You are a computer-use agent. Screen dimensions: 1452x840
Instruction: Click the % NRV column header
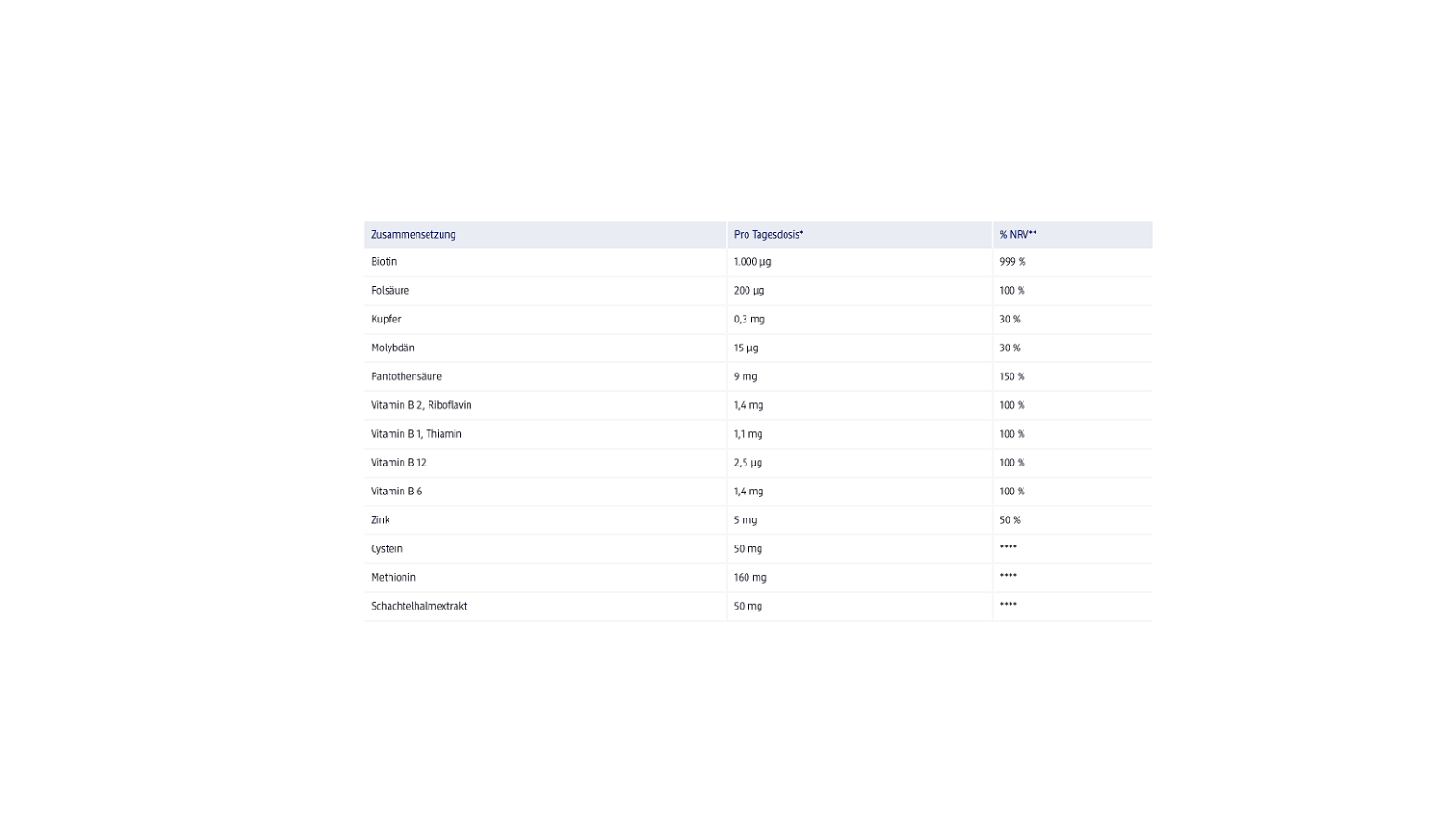(x=1018, y=235)
